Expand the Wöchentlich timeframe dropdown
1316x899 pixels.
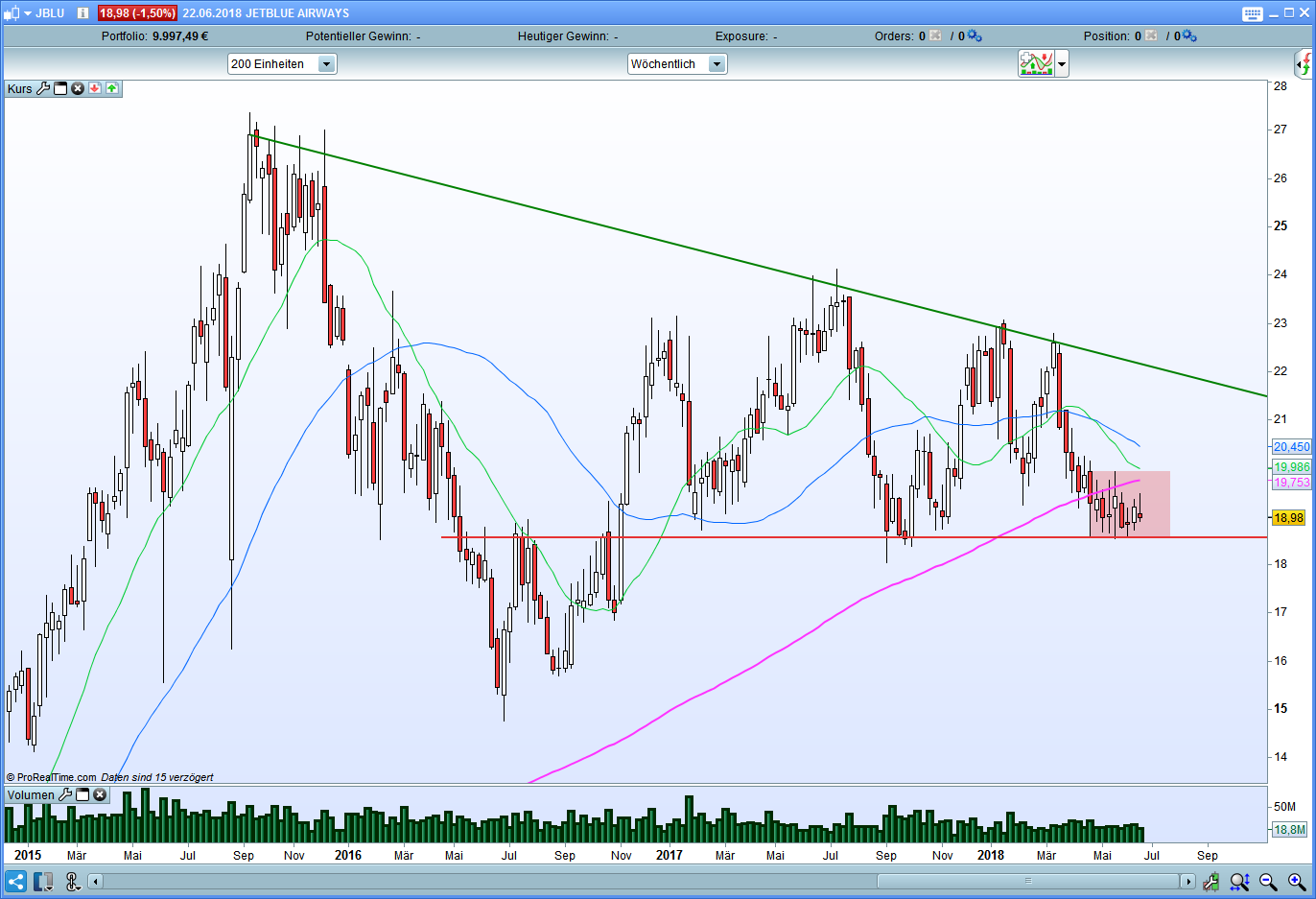click(x=717, y=64)
